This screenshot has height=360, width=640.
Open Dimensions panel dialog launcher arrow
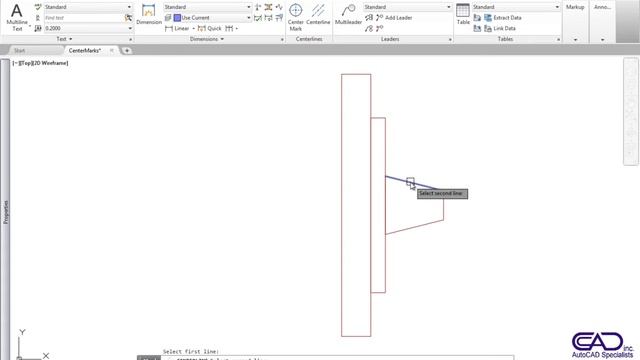(x=282, y=40)
